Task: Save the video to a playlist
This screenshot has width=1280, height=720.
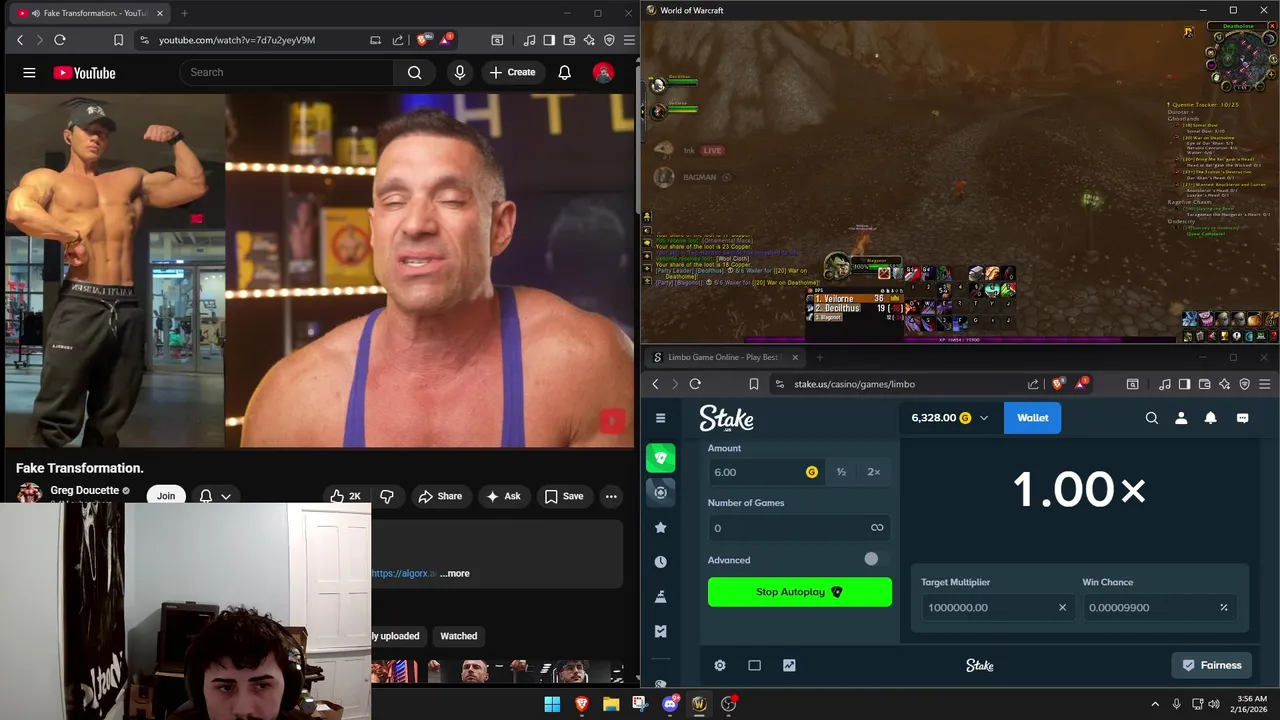Action: click(x=563, y=496)
